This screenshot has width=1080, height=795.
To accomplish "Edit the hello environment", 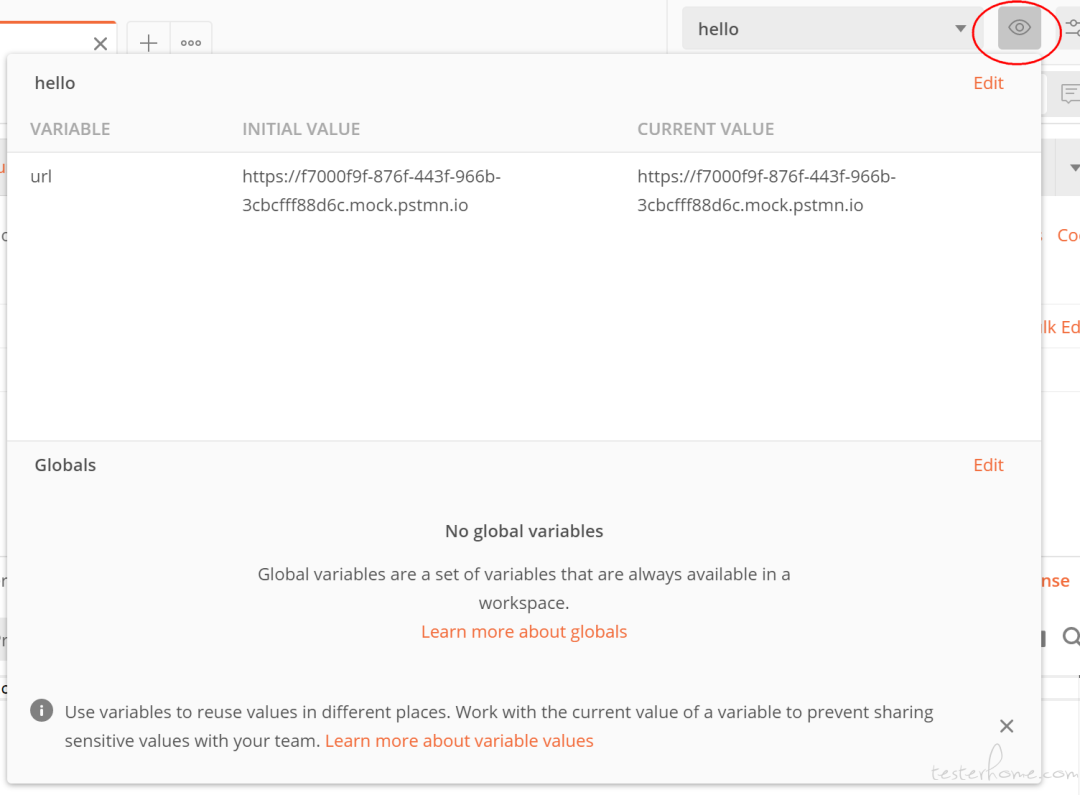I will point(988,83).
